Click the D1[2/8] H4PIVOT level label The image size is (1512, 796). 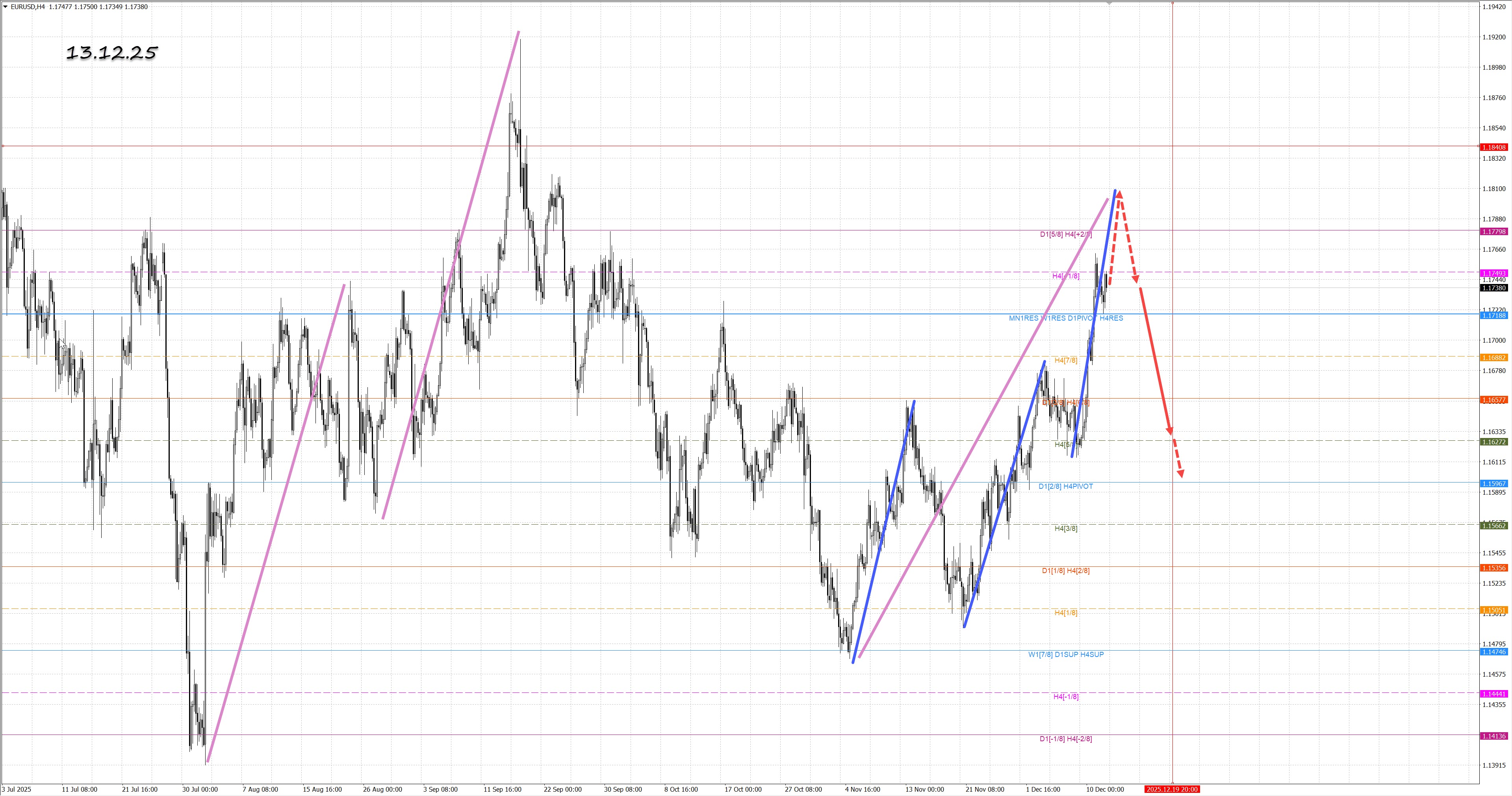click(1065, 487)
